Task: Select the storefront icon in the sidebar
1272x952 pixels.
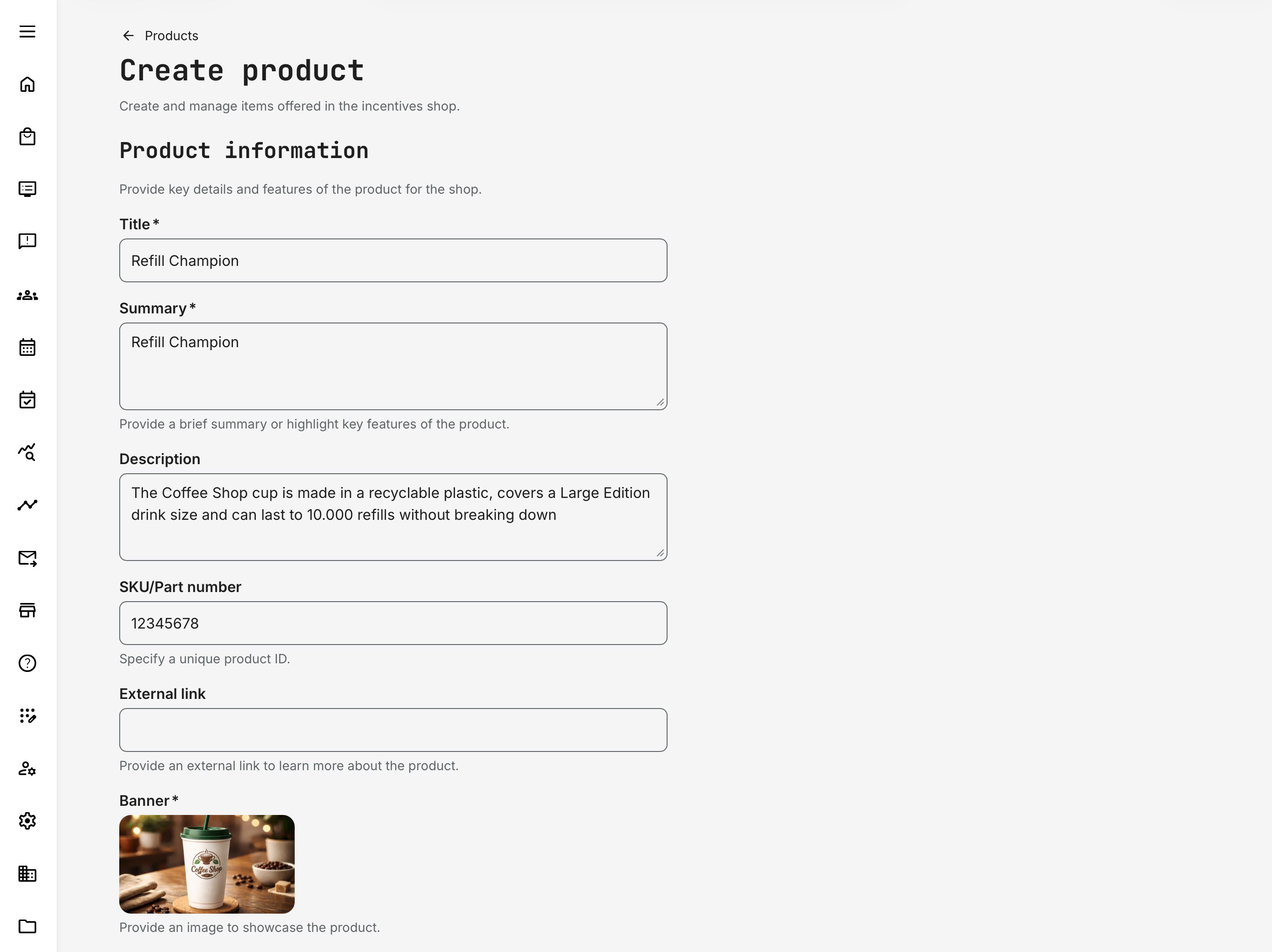Action: pos(27,610)
